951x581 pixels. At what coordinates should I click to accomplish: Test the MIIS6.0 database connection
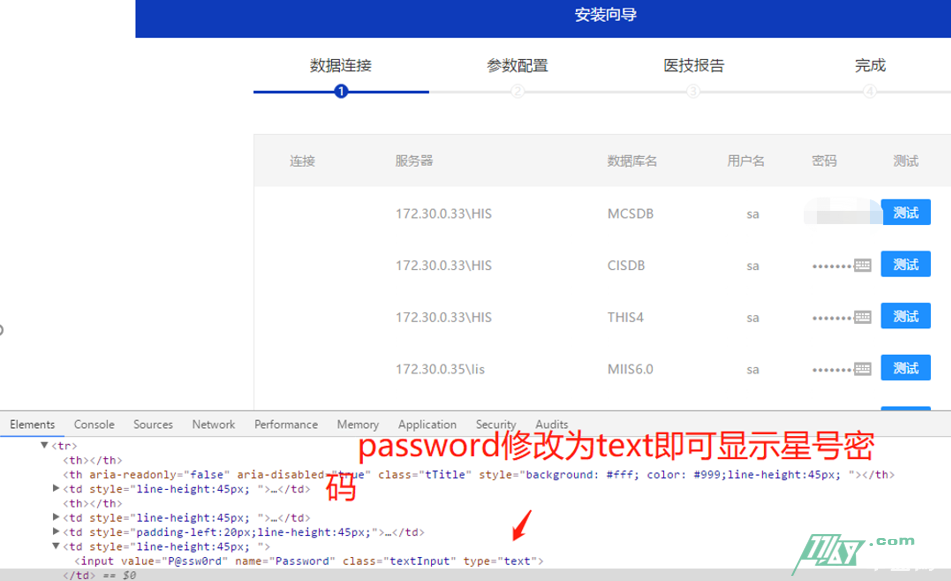coord(905,368)
